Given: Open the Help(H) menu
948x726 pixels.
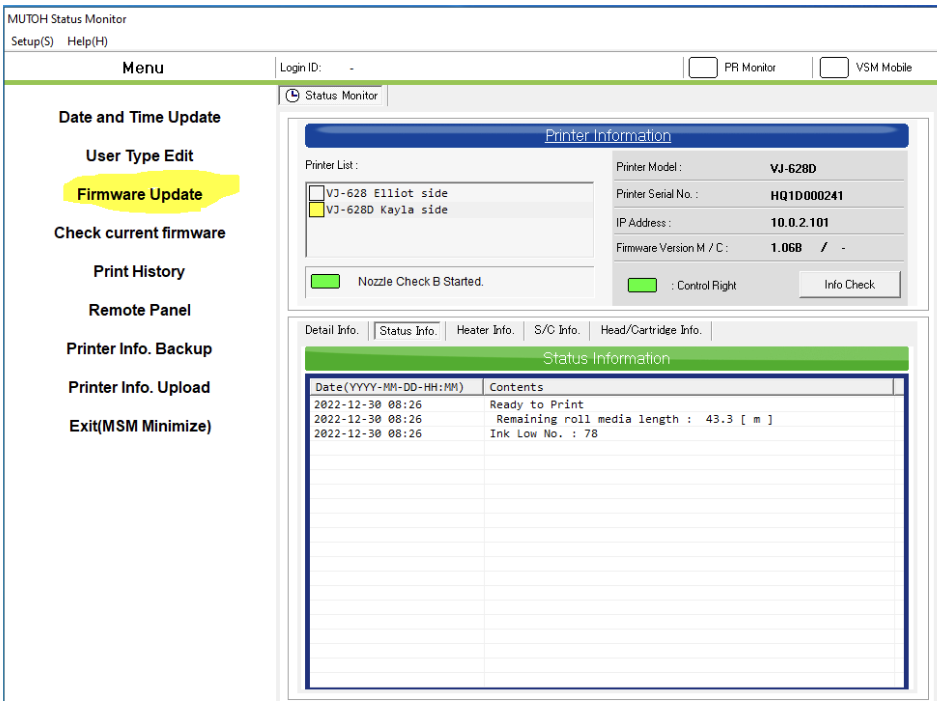Looking at the screenshot, I should [88, 41].
